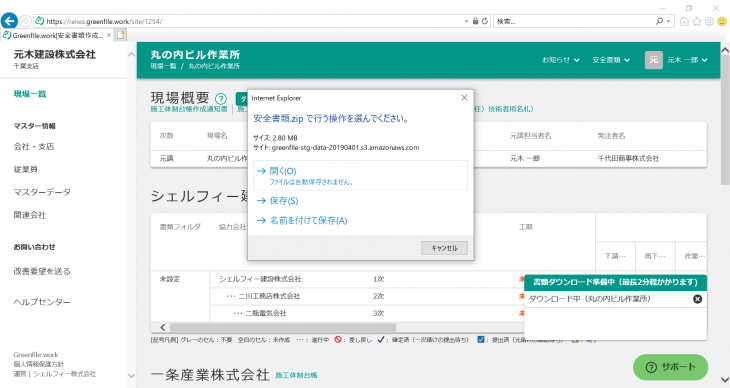Screen dimensions: 730x388
Task: Click 個人情報保護方針 footer link
Action: click(x=39, y=364)
